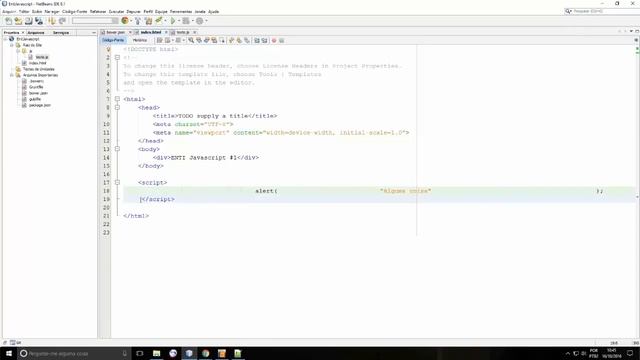Open the Executar menu

click(116, 11)
